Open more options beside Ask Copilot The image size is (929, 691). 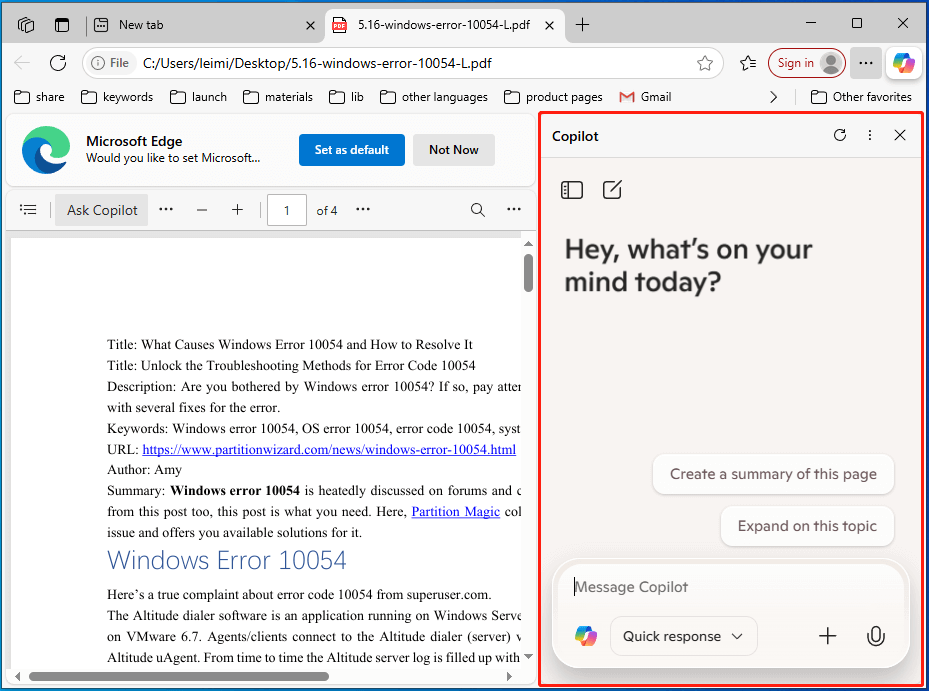pos(166,209)
